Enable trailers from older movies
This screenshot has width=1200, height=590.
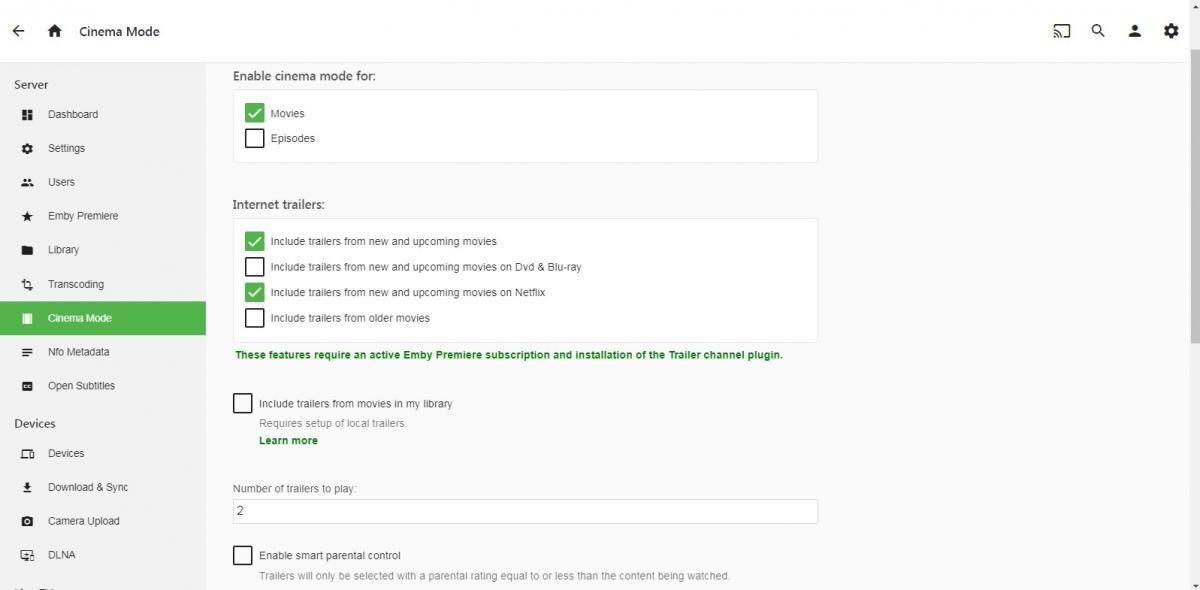point(254,318)
